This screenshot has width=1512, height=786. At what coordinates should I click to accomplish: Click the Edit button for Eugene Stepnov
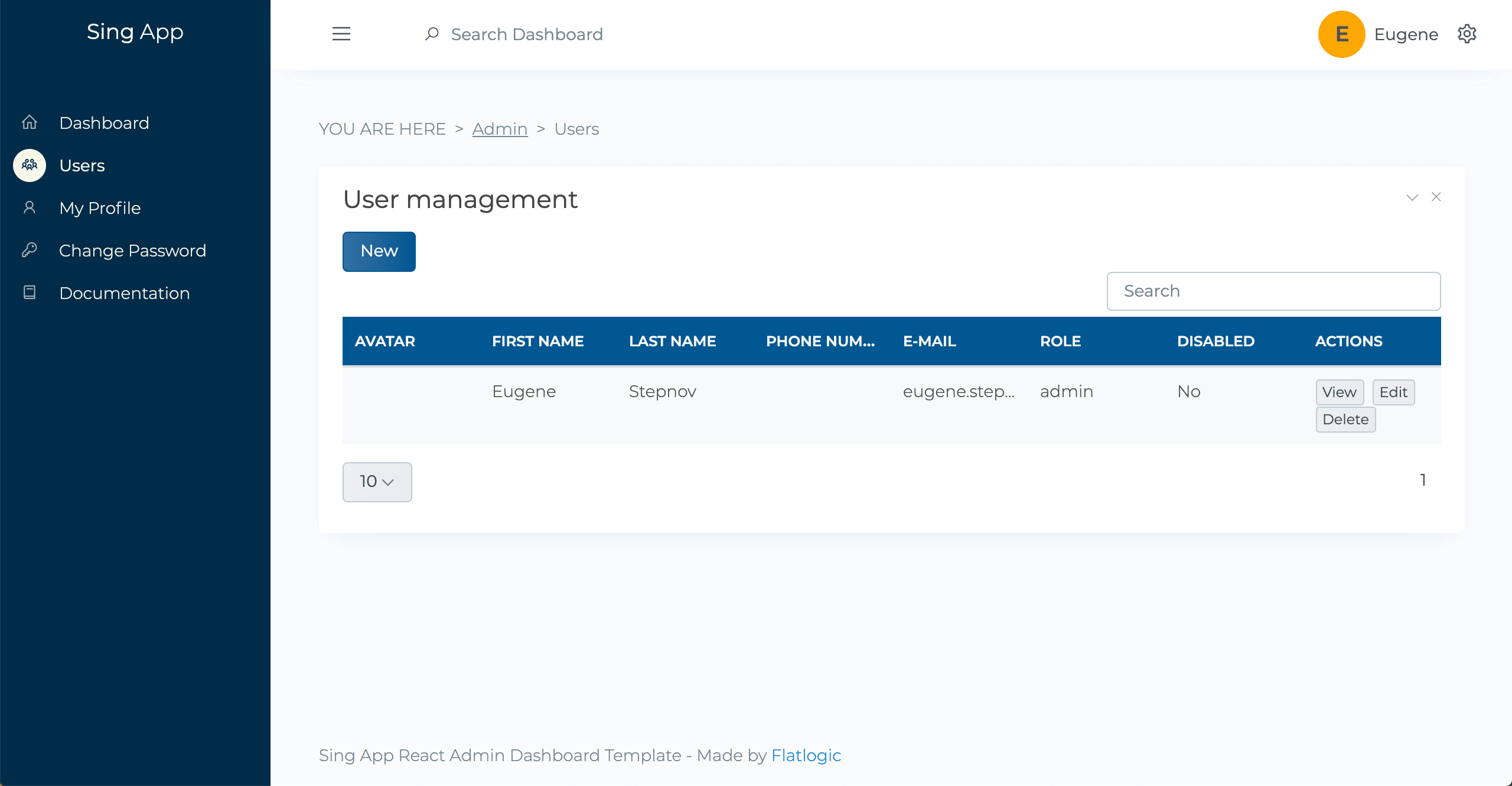coord(1393,392)
